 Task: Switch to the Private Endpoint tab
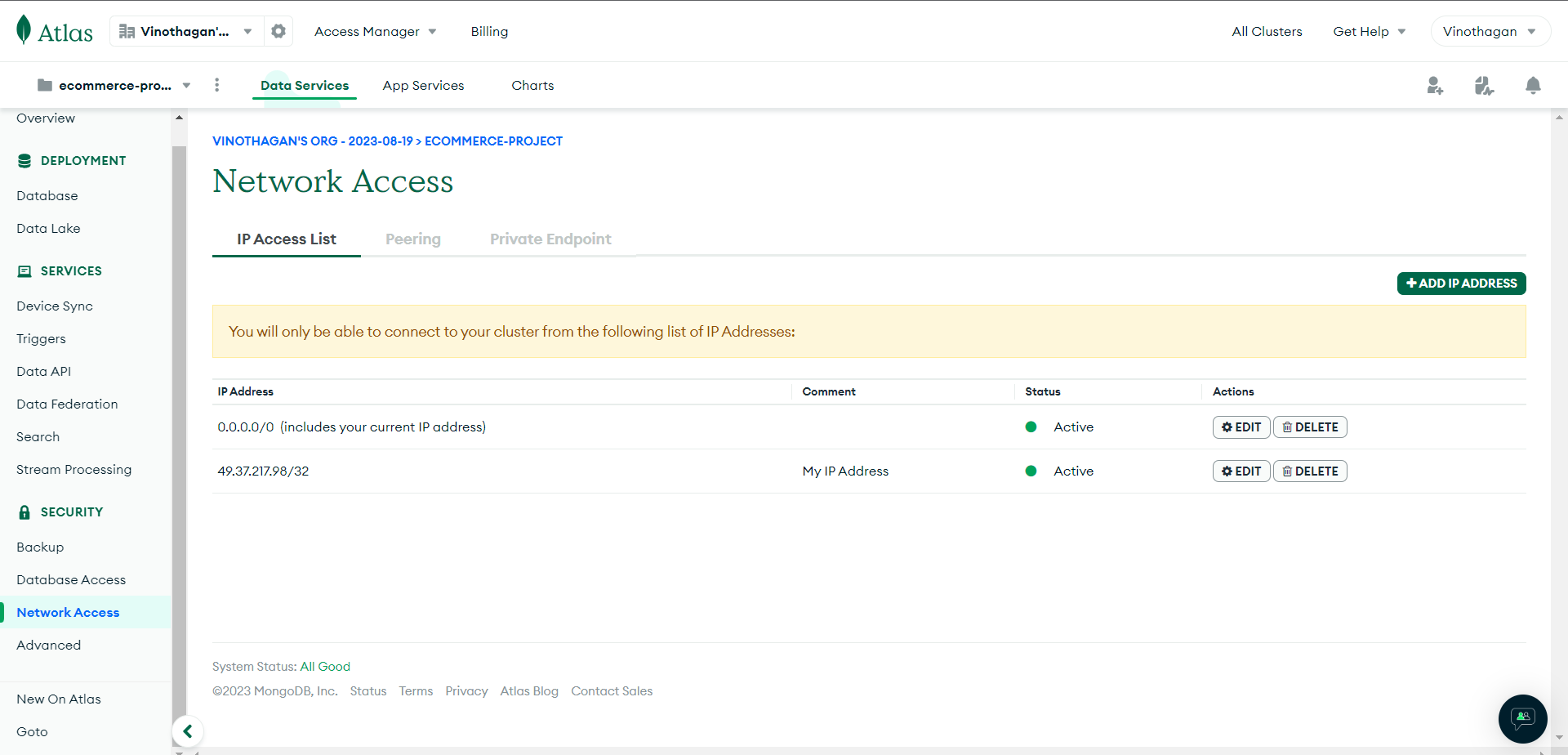pyautogui.click(x=550, y=239)
